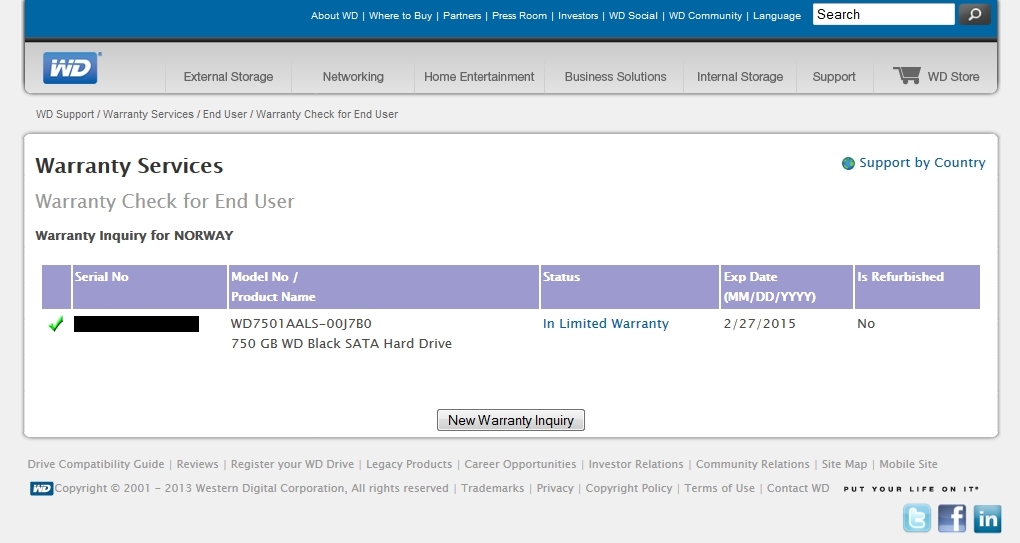The image size is (1020, 543).
Task: Click the WD logo in header
Action: coord(72,68)
